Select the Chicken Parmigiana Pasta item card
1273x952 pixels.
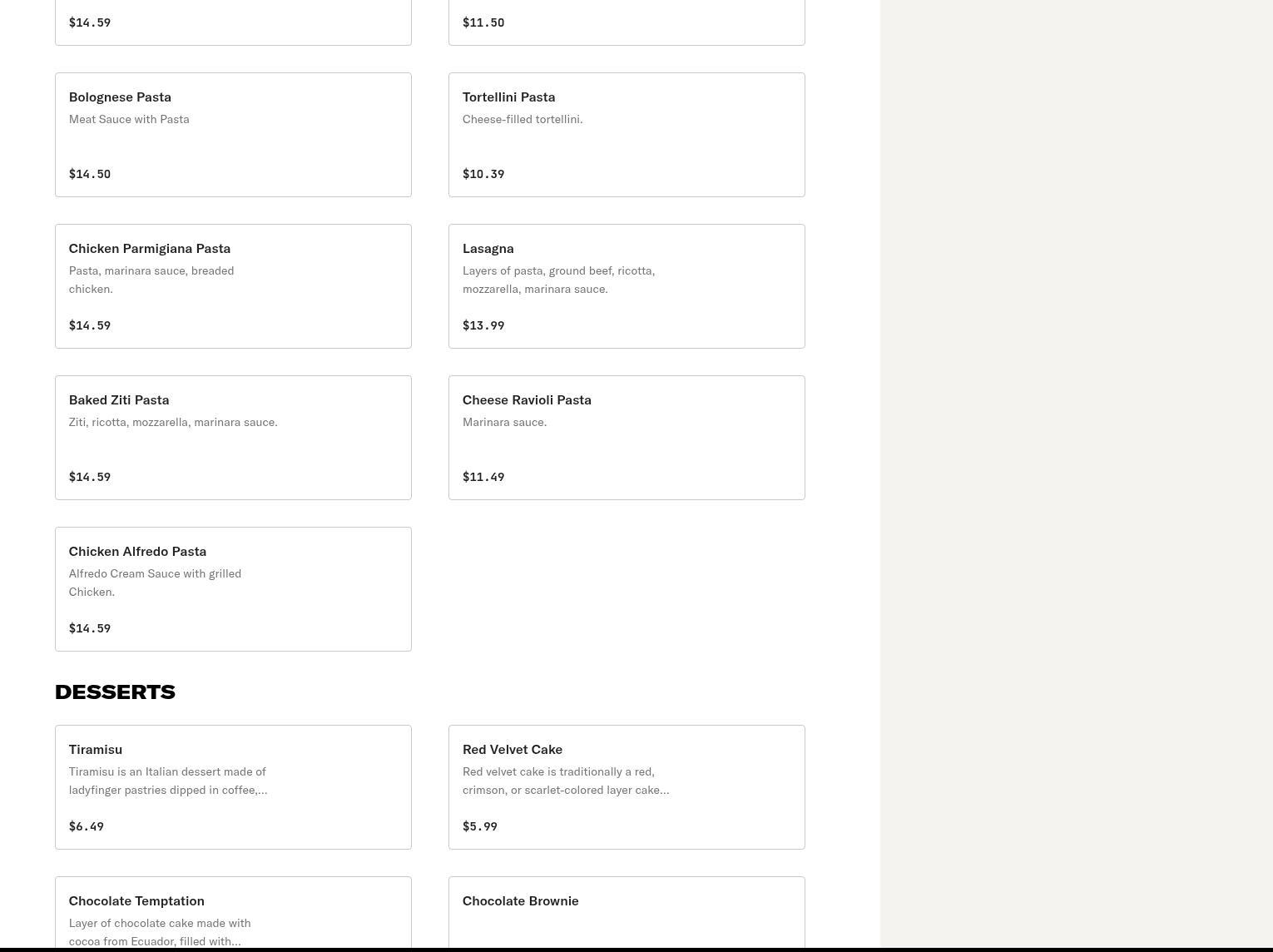233,286
